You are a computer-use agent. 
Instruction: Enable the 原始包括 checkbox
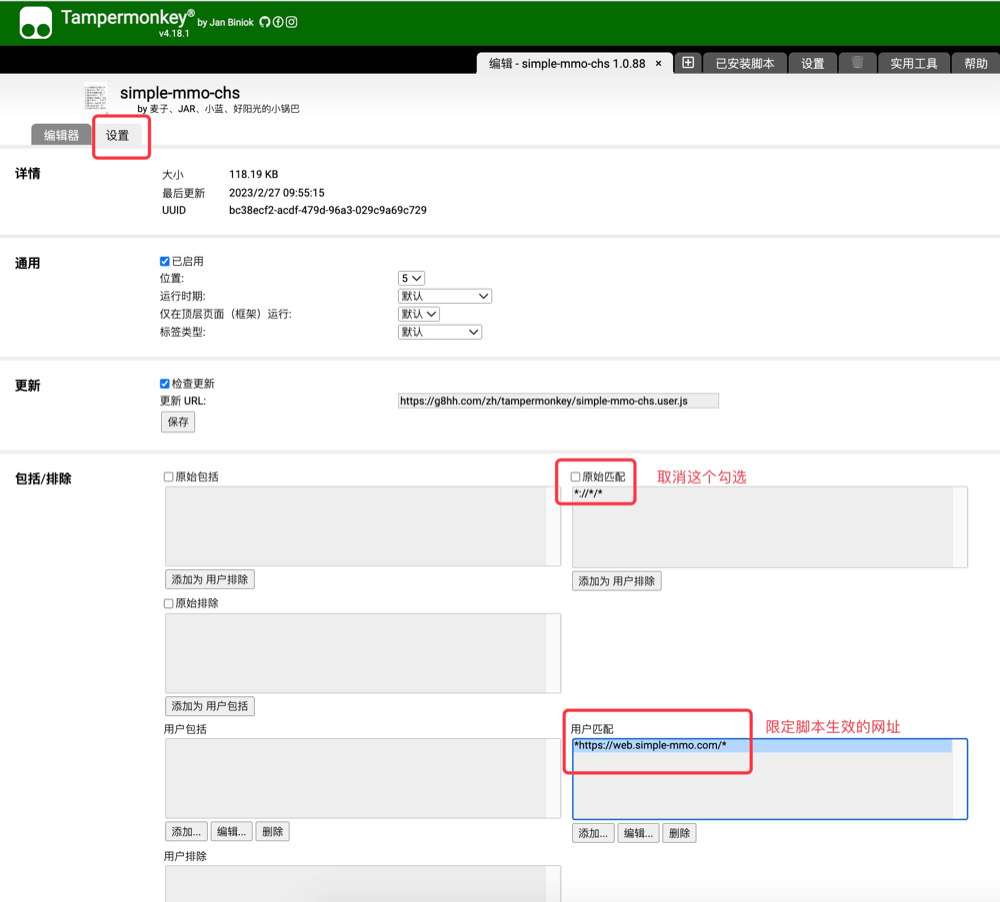pos(168,477)
